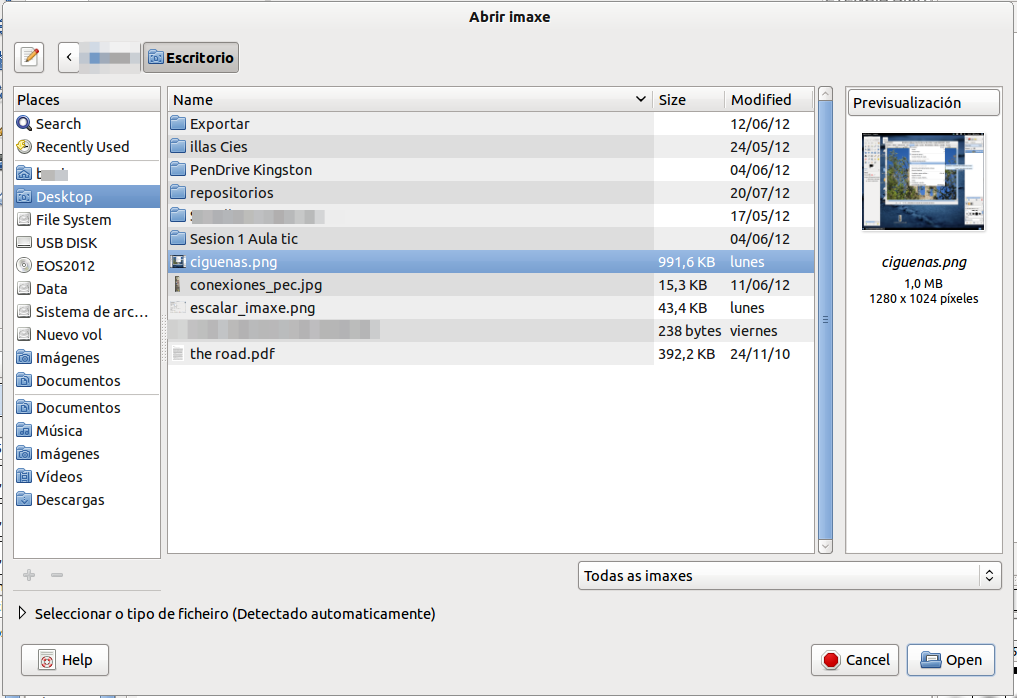Click the file list vertical scrollbar
The width and height of the screenshot is (1017, 698).
[825, 320]
